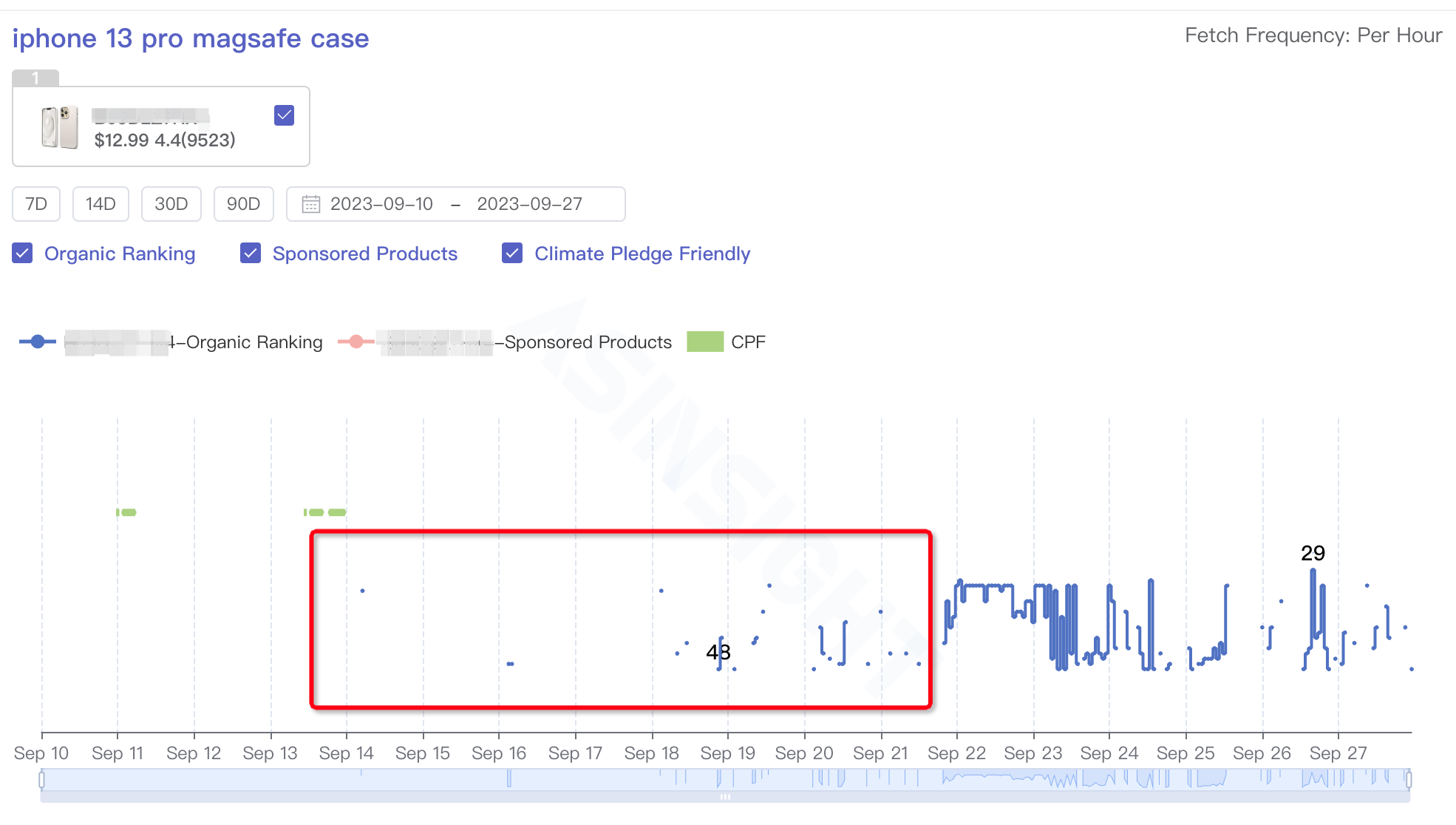Click the Sep 14 axis label
Viewport: 1456px width, 825px height.
pos(346,753)
